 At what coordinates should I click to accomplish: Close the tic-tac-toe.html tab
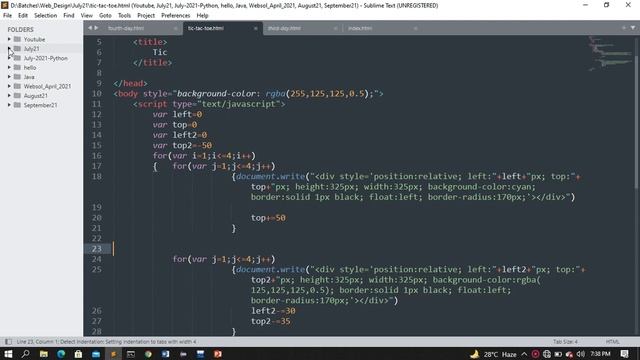click(x=256, y=28)
